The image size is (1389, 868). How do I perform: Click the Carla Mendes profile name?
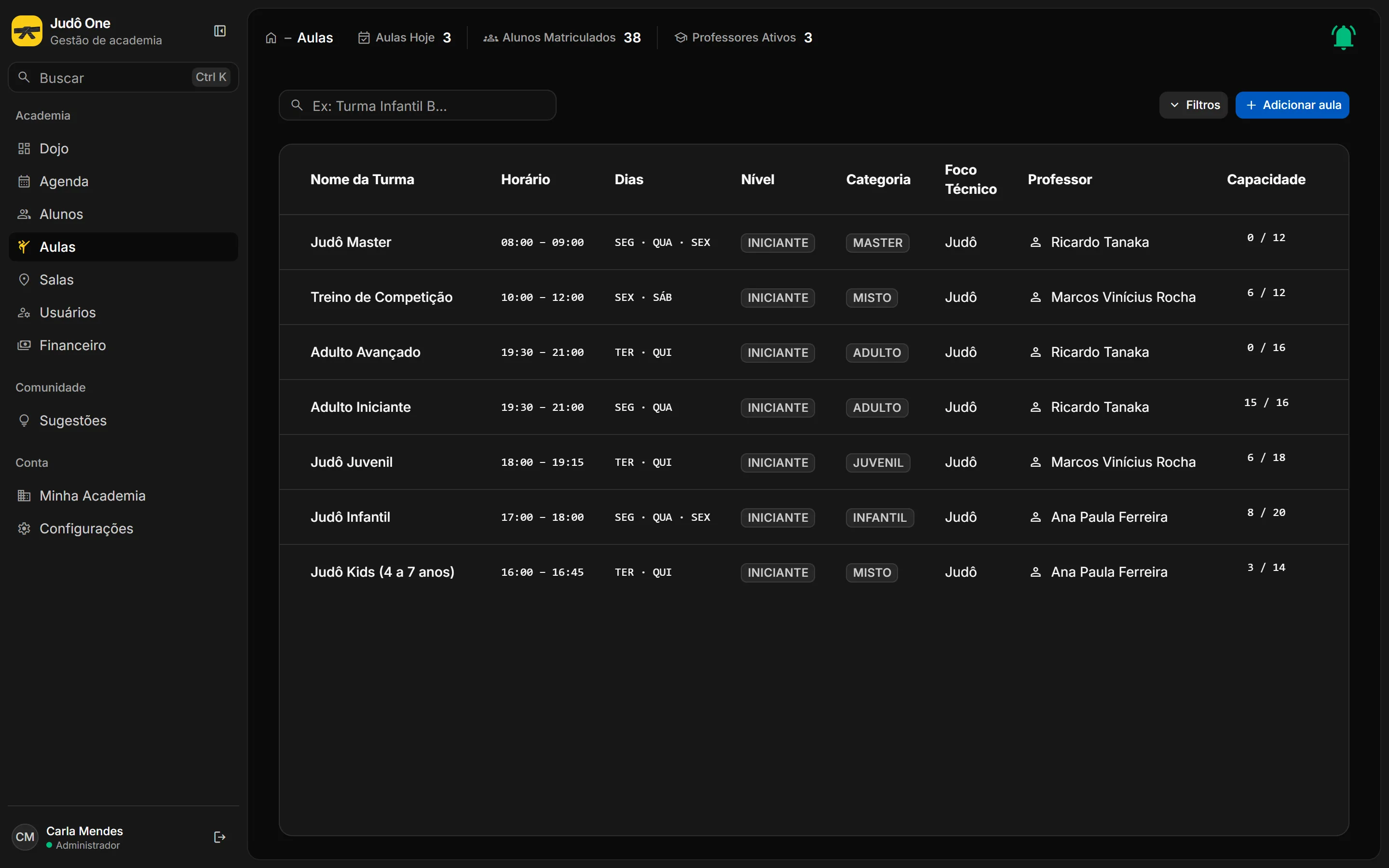pos(84,831)
